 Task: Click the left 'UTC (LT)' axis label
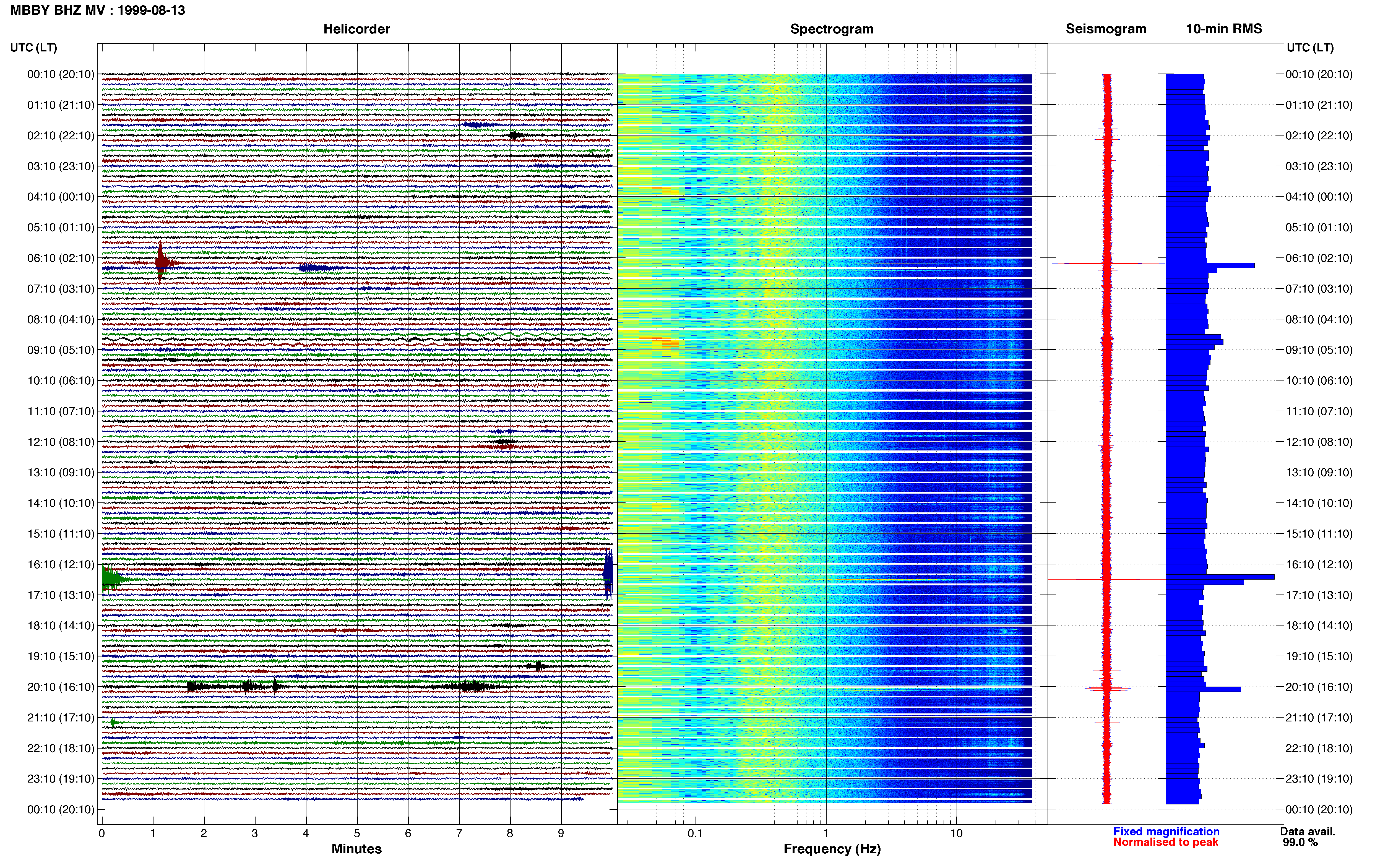pyautogui.click(x=34, y=48)
